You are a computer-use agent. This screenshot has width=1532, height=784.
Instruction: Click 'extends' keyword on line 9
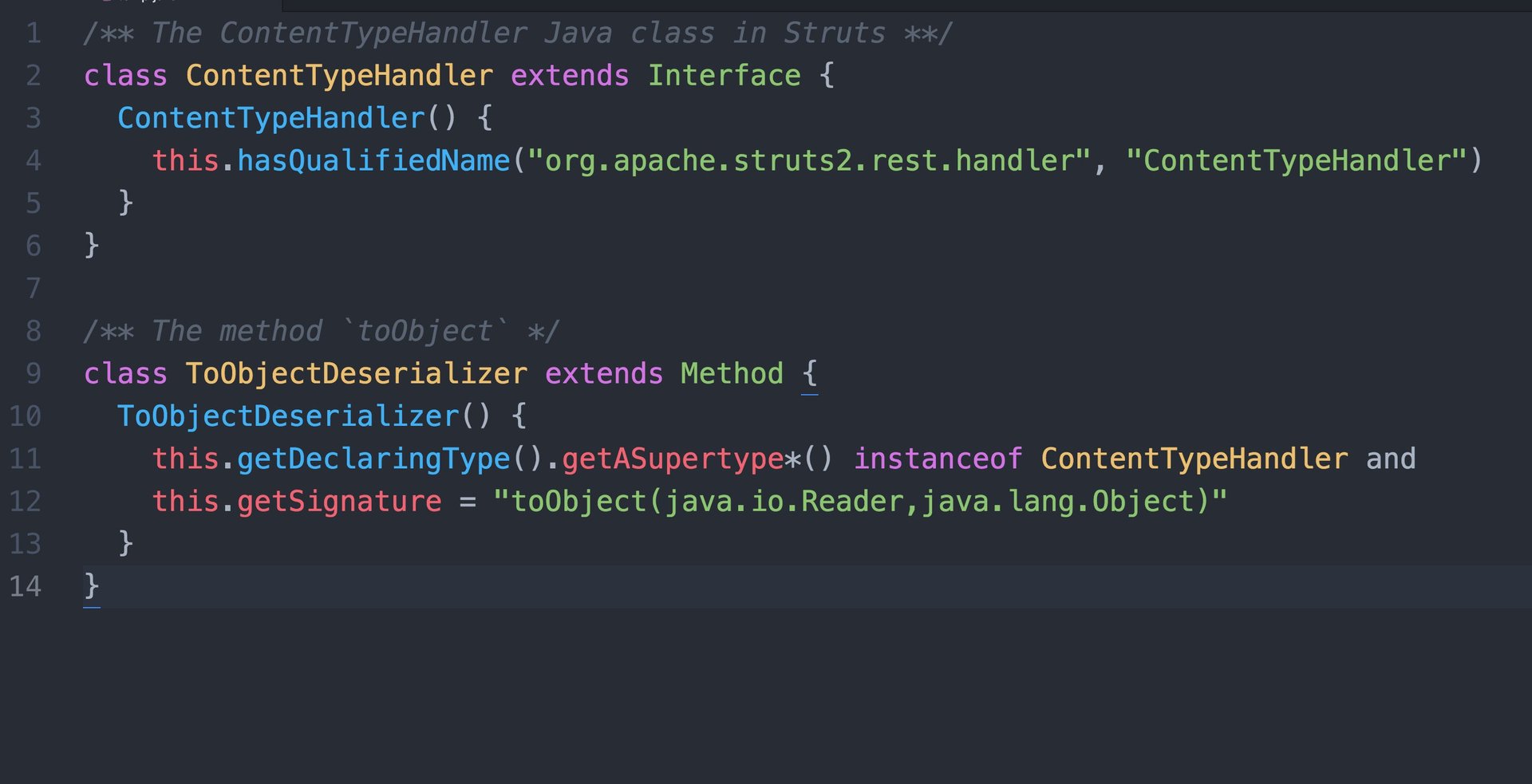604,373
